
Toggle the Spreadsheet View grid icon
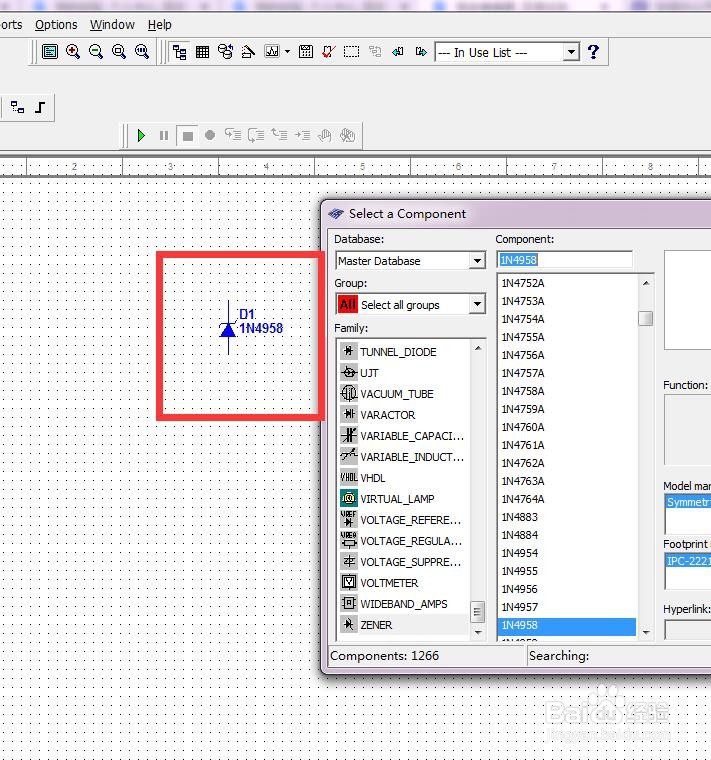pyautogui.click(x=203, y=52)
